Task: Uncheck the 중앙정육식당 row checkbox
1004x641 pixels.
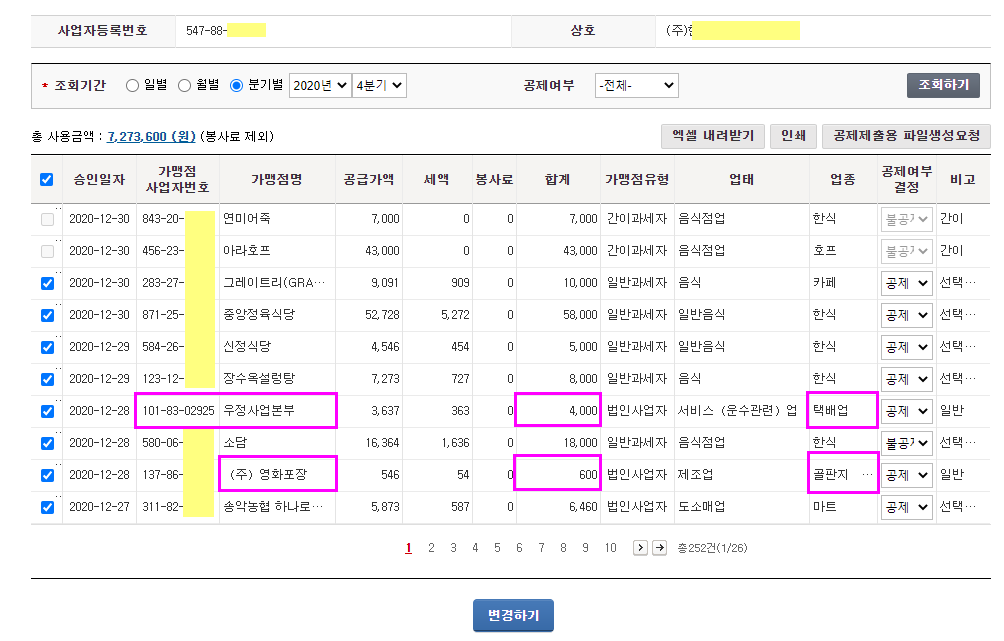Action: click(47, 315)
